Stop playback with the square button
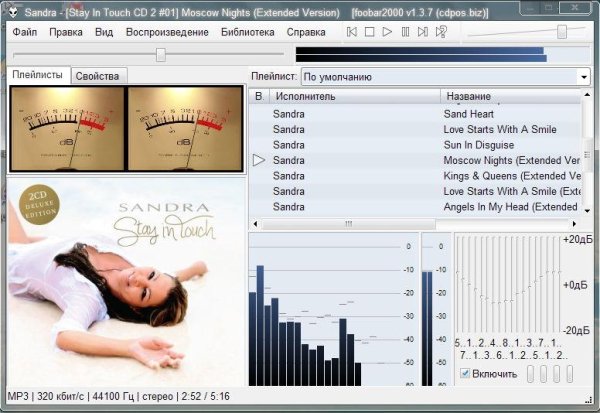The width and height of the screenshot is (600, 413). coord(369,32)
